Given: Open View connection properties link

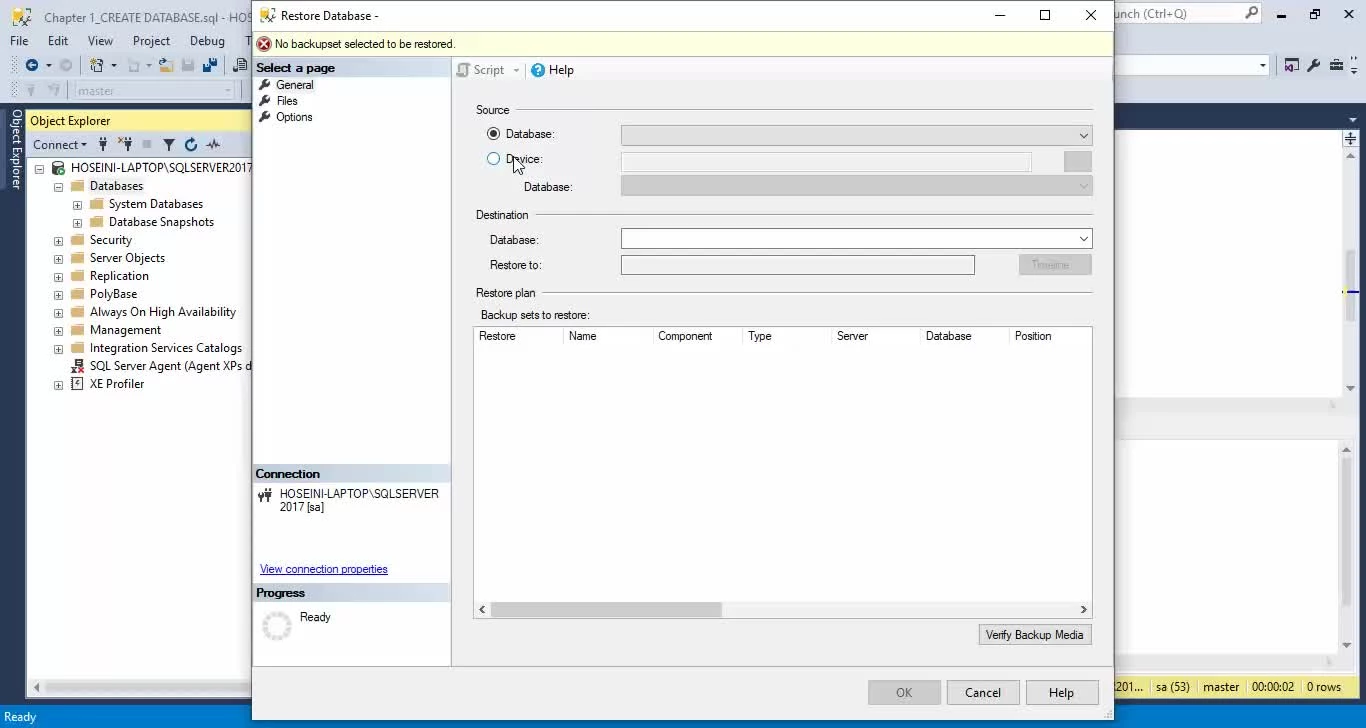Looking at the screenshot, I should 323,569.
